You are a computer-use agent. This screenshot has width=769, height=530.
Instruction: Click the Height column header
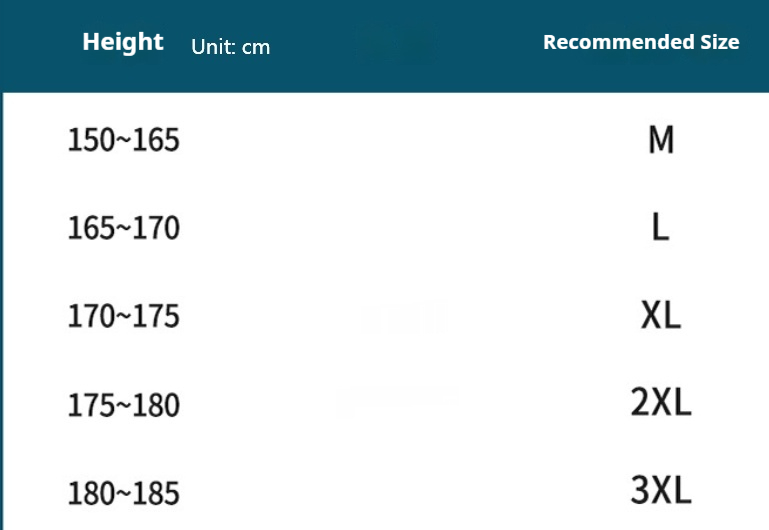tap(123, 42)
